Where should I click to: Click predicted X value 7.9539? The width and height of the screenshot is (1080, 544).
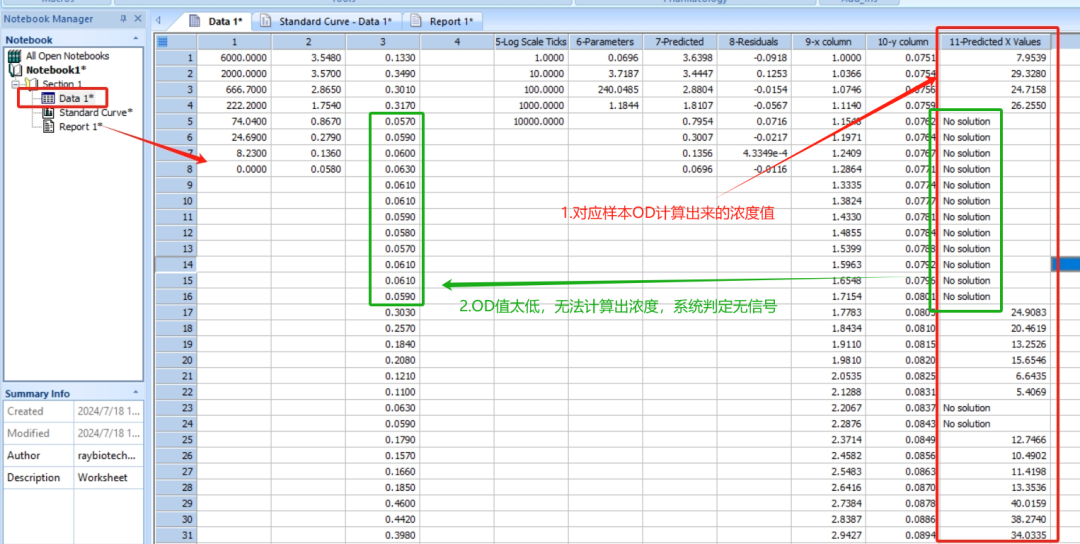point(996,58)
